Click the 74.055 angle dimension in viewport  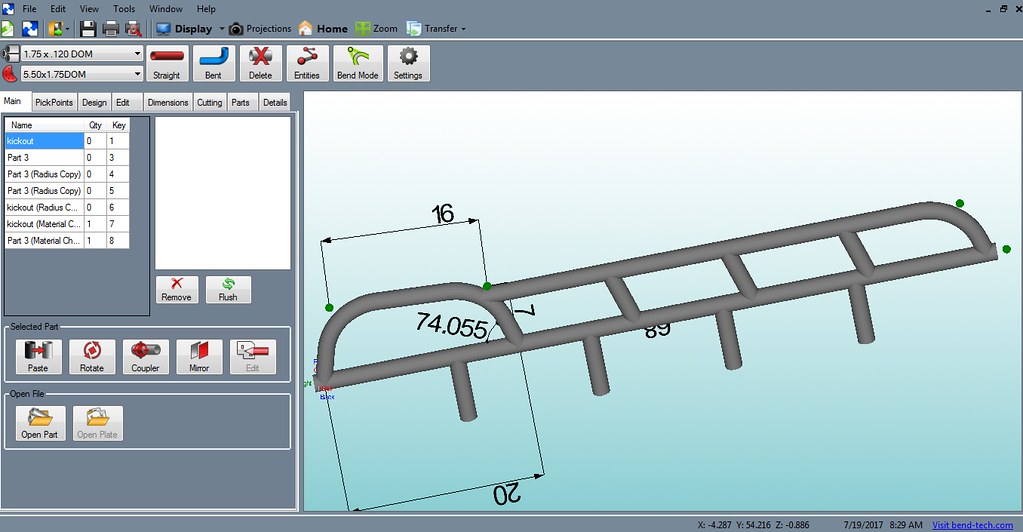click(452, 325)
